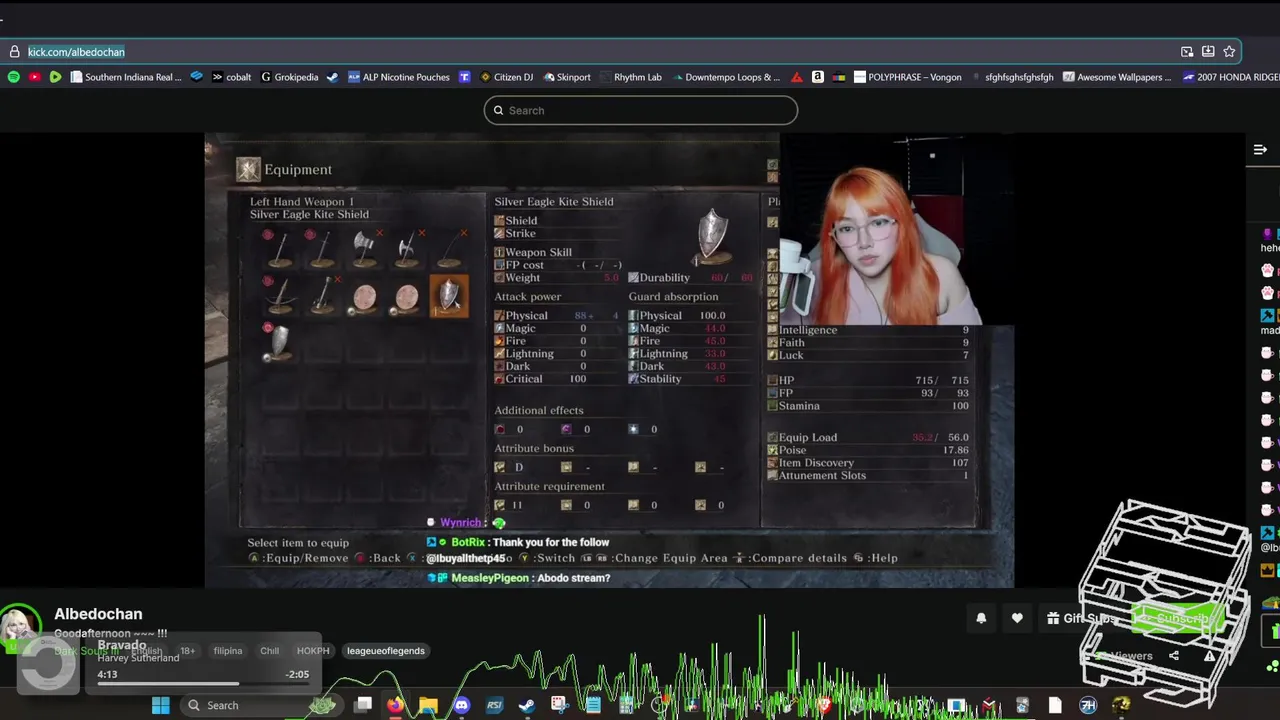Select the HOKPH stream tag
Image resolution: width=1280 pixels, height=720 pixels.
coord(313,651)
